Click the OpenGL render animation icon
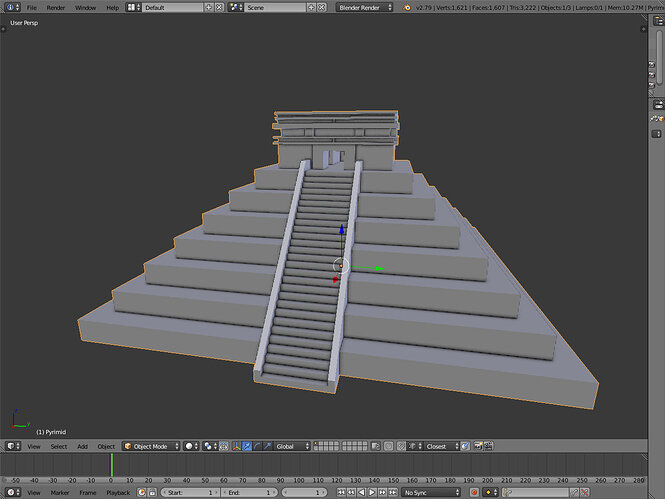665x499 pixels. 489,446
